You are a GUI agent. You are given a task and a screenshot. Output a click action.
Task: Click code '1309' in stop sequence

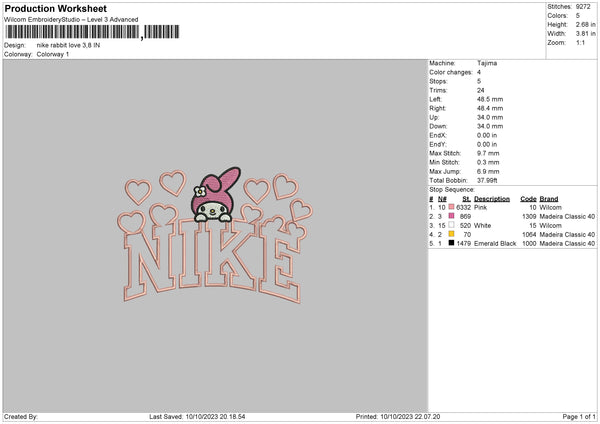point(529,217)
